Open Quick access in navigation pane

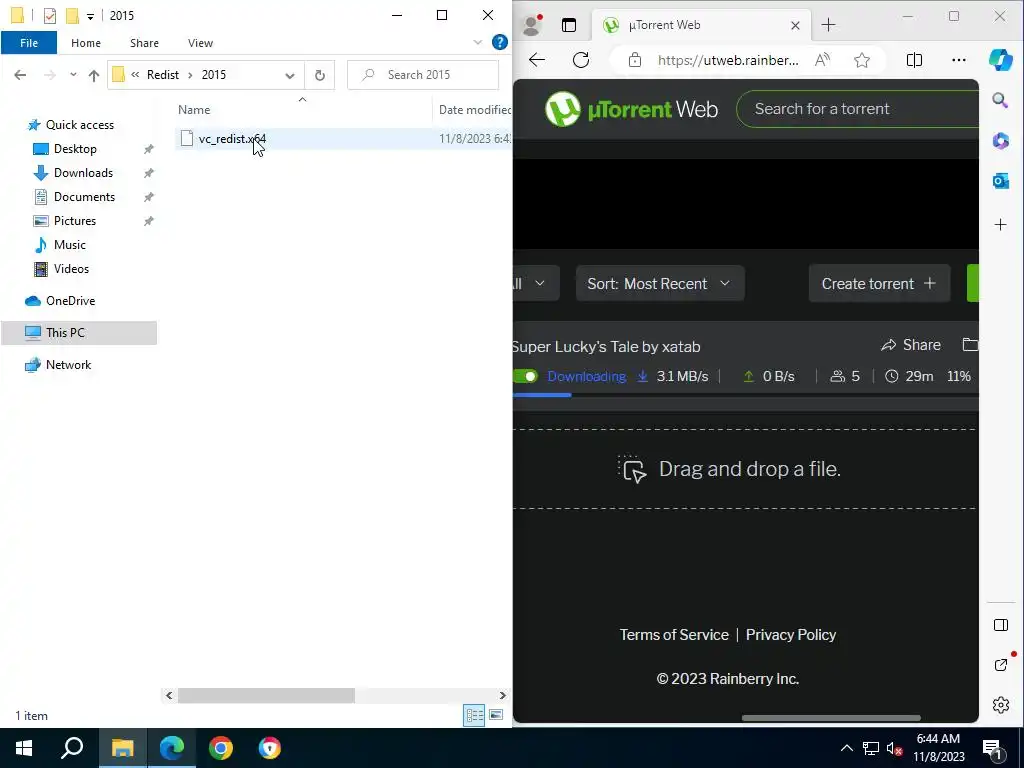coord(80,125)
